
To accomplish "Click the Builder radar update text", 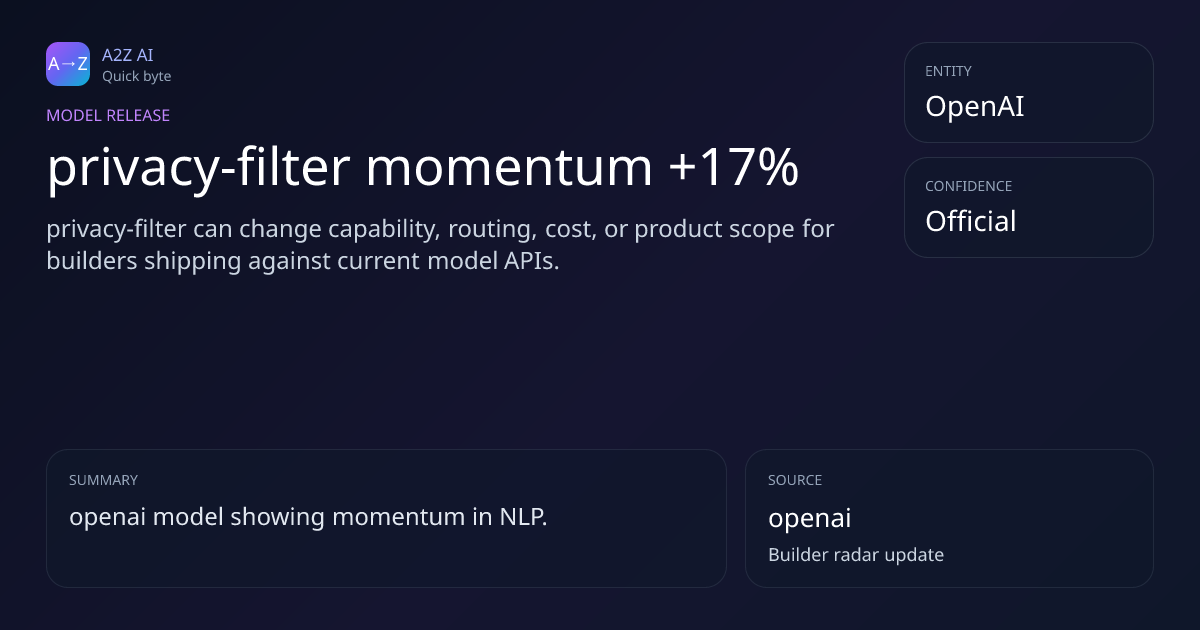I will click(x=855, y=554).
